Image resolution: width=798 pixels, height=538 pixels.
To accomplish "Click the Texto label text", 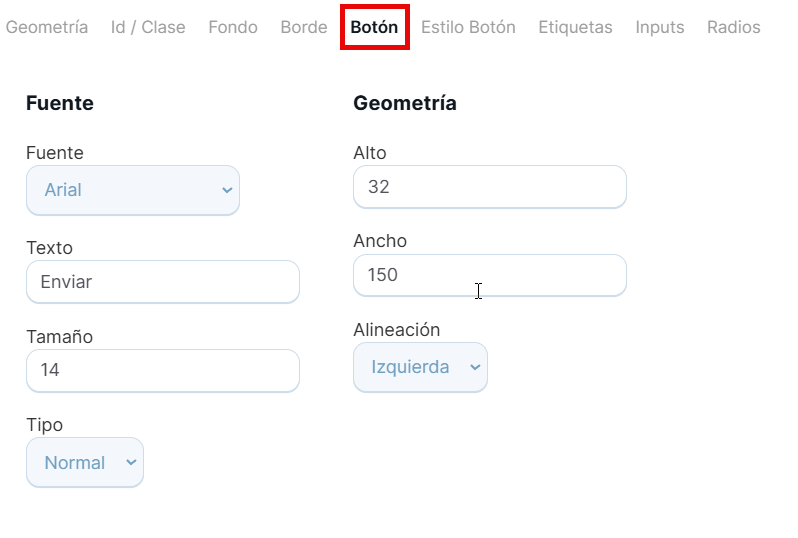I will 49,248.
